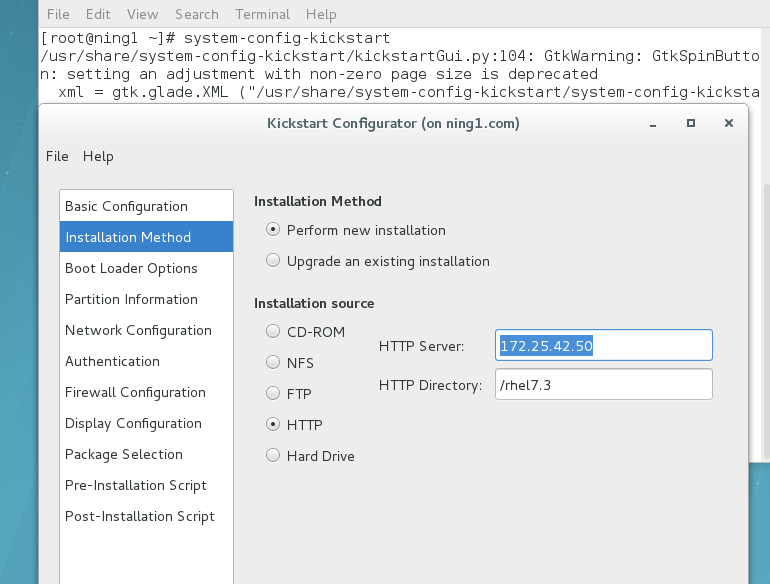Image resolution: width=770 pixels, height=584 pixels.
Task: Open the terminal Edit menu
Action: [98, 14]
